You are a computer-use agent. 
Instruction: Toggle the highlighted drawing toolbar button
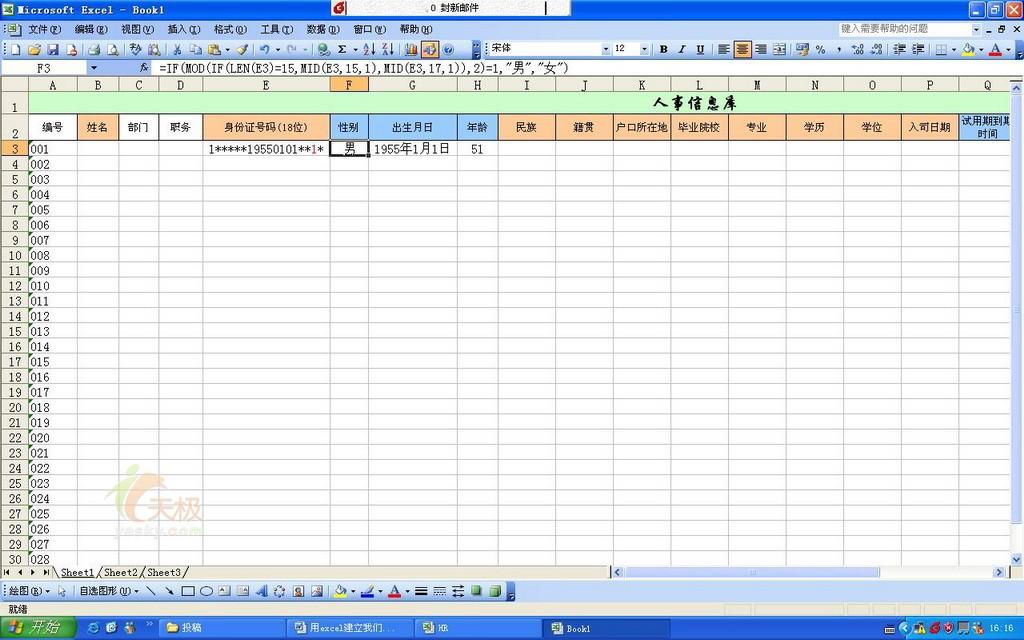point(429,49)
